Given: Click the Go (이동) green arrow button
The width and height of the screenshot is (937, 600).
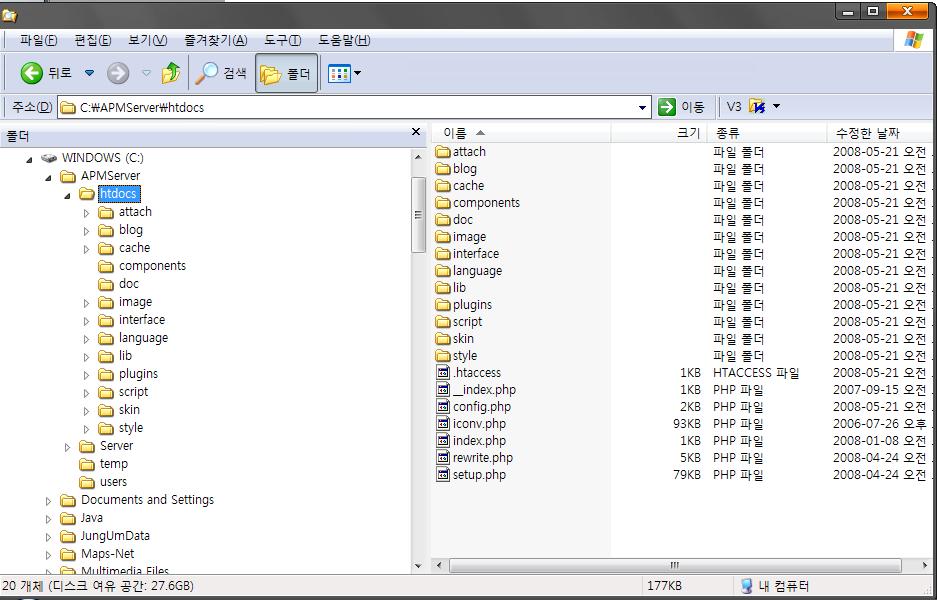Looking at the screenshot, I should (x=667, y=107).
